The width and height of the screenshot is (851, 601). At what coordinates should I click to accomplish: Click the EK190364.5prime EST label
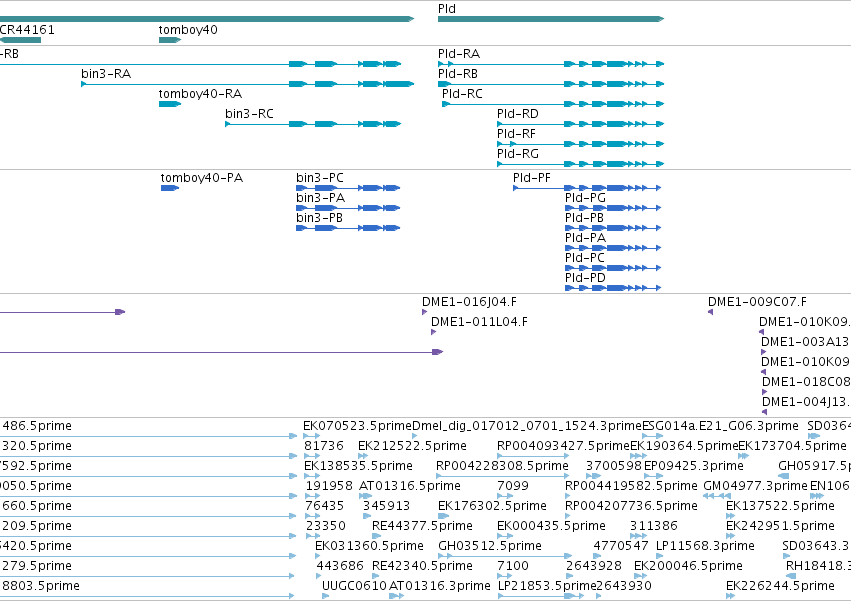pos(684,446)
